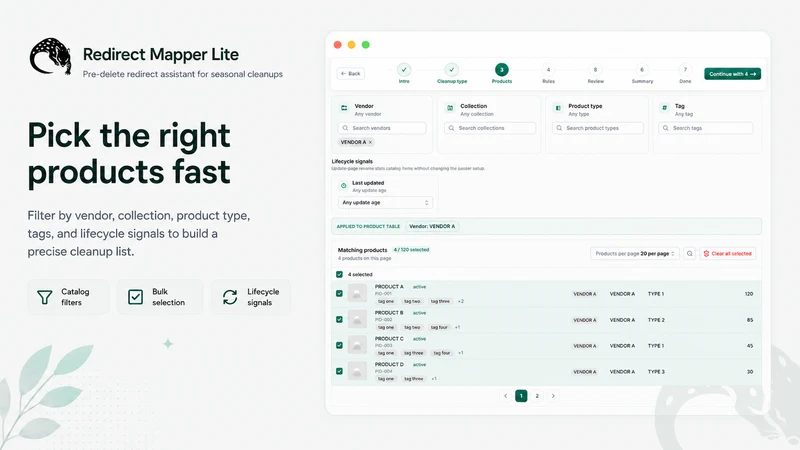This screenshot has height=450, width=800.
Task: Click the '+2' extra tags in PRODUCT A
Action: [461, 302]
